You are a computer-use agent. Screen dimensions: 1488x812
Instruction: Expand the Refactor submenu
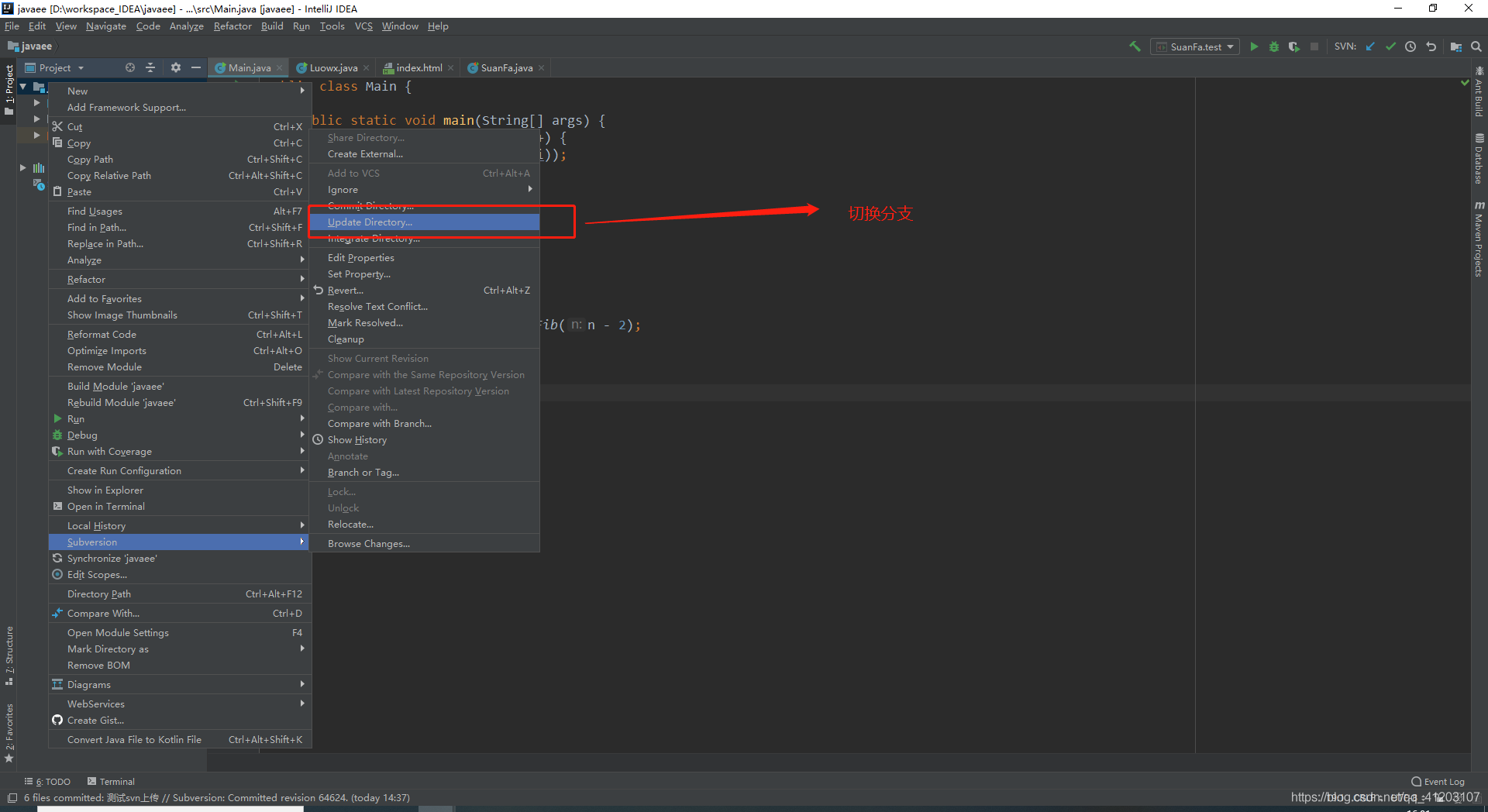180,279
